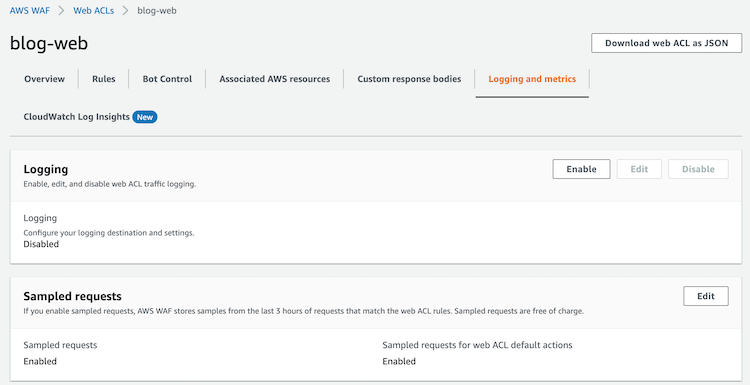Go to Web ACLs breadcrumb
The height and width of the screenshot is (385, 750).
[x=94, y=11]
